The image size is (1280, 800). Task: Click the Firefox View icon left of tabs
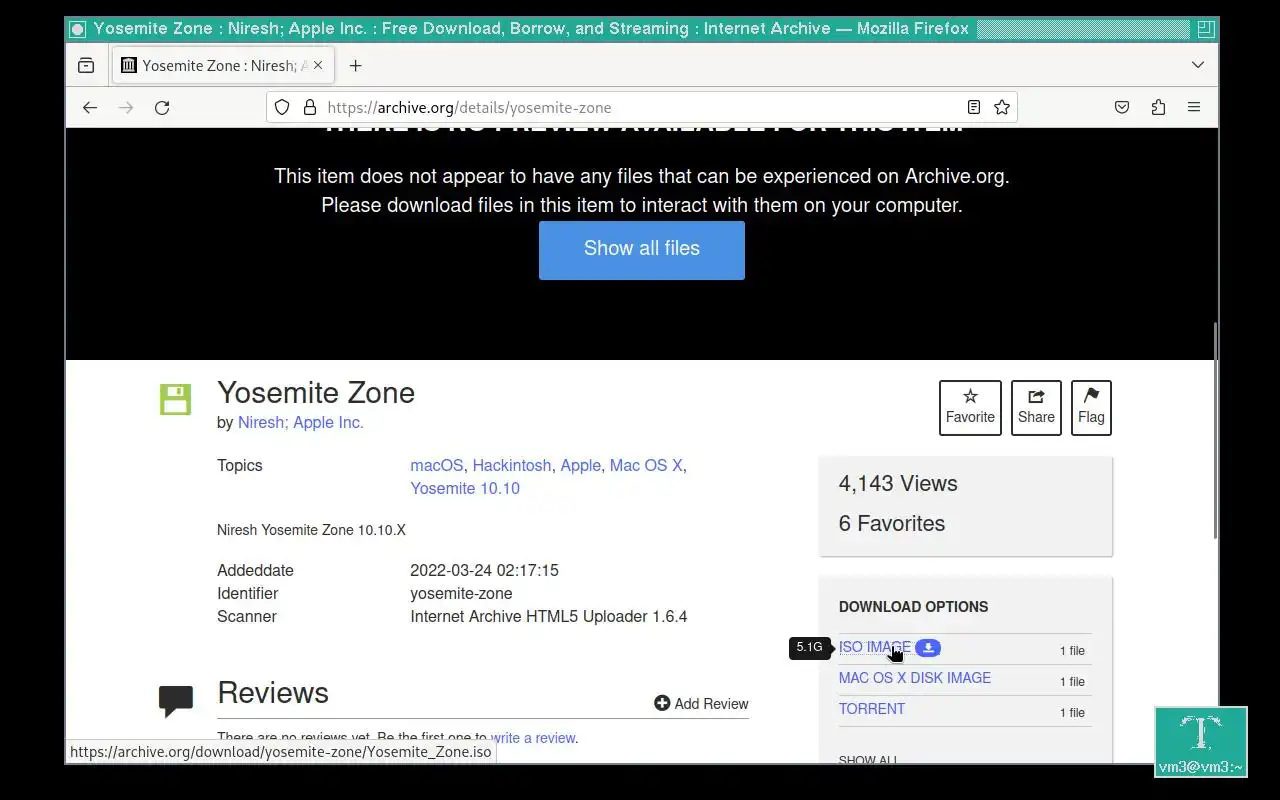click(x=86, y=66)
